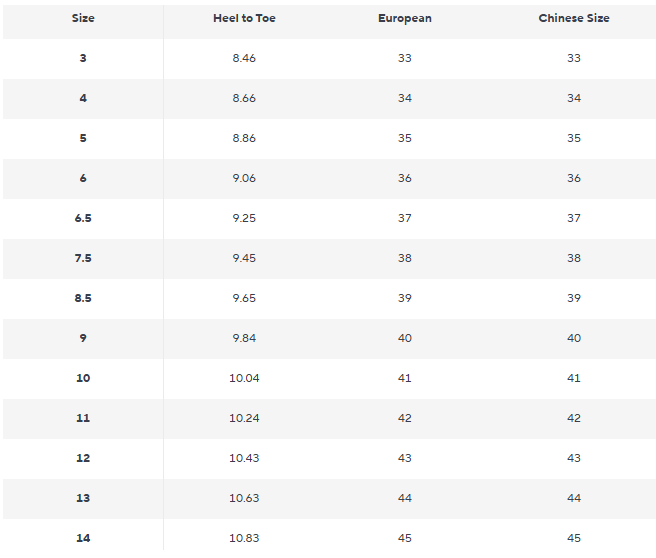Click Chinese Size 34 cell
Image resolution: width=656 pixels, height=558 pixels.
pos(574,98)
